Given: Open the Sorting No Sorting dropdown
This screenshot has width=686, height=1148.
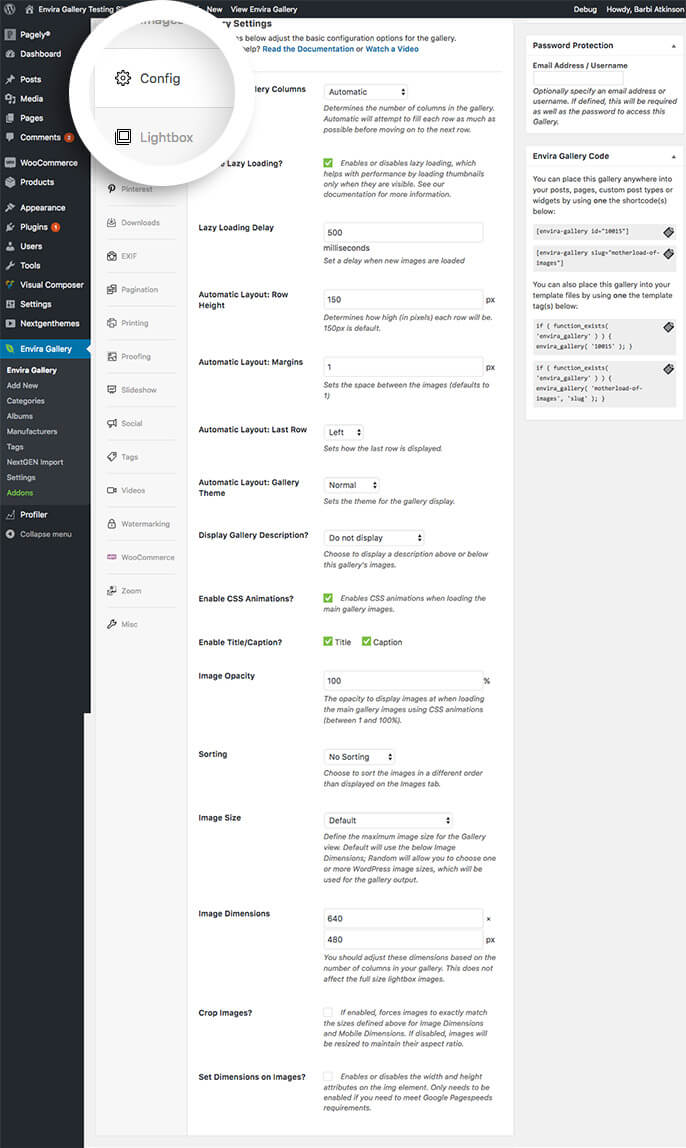Looking at the screenshot, I should pyautogui.click(x=359, y=757).
